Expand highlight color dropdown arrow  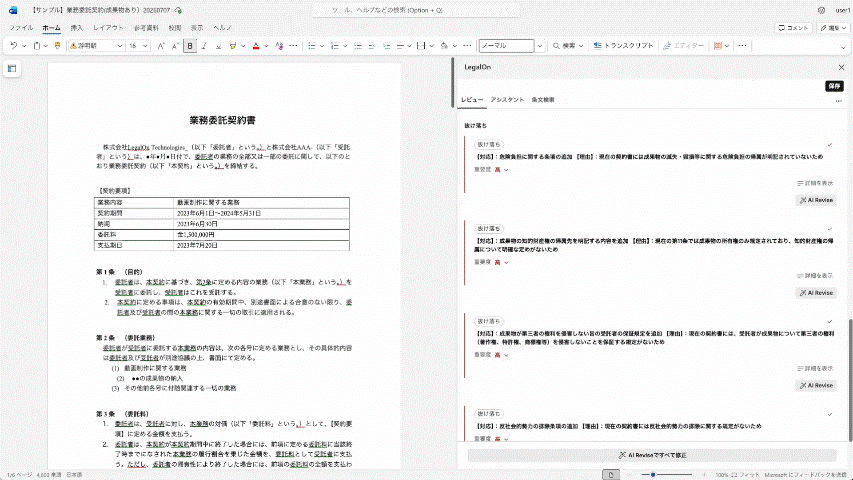coord(243,46)
